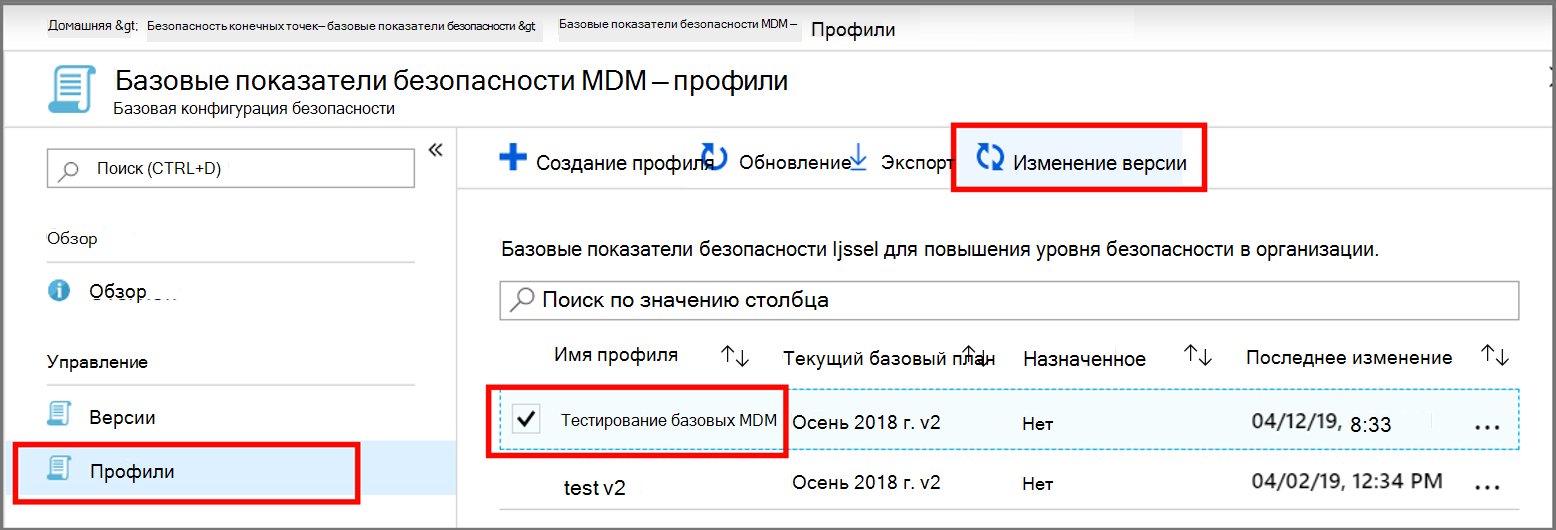1556x530 pixels.
Task: Click the Обновление refresh icon
Action: pyautogui.click(x=714, y=155)
